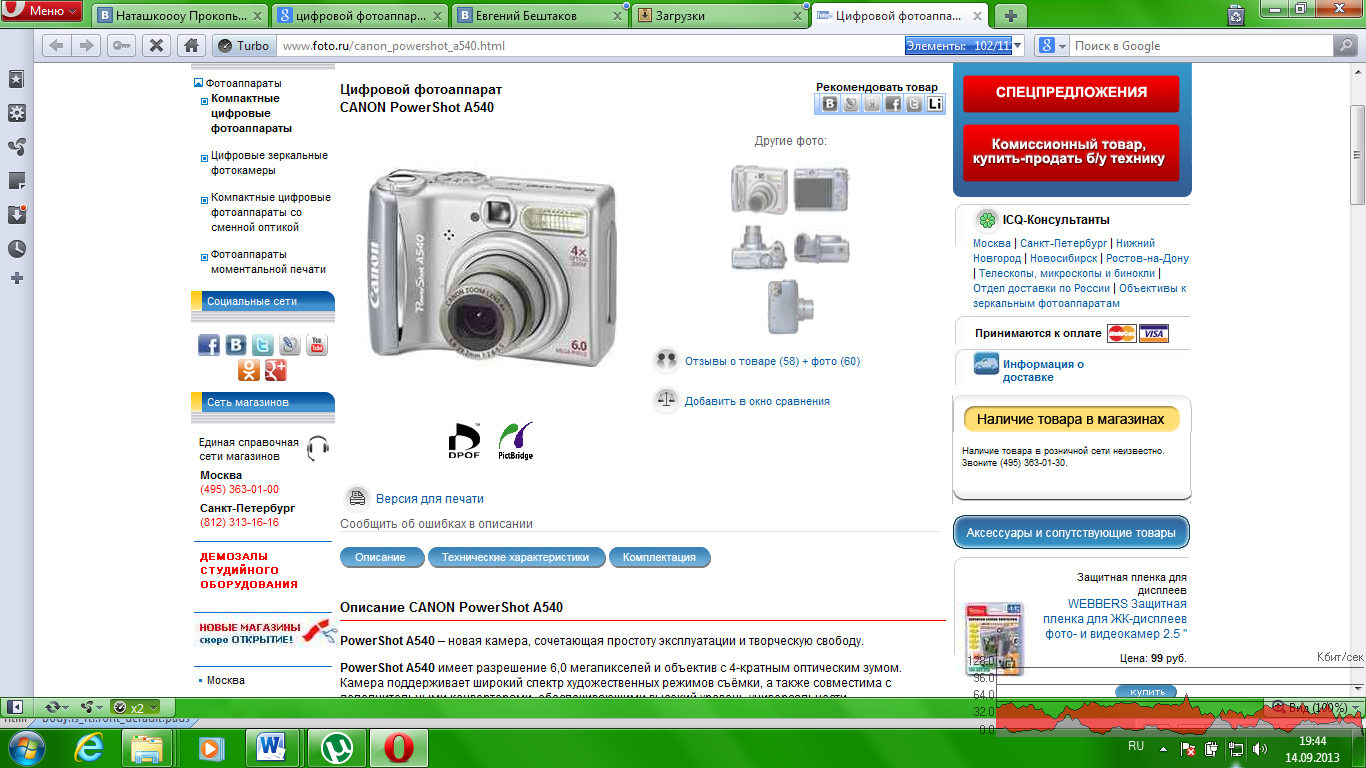Click Наличие товара в магазинах button

(1071, 419)
